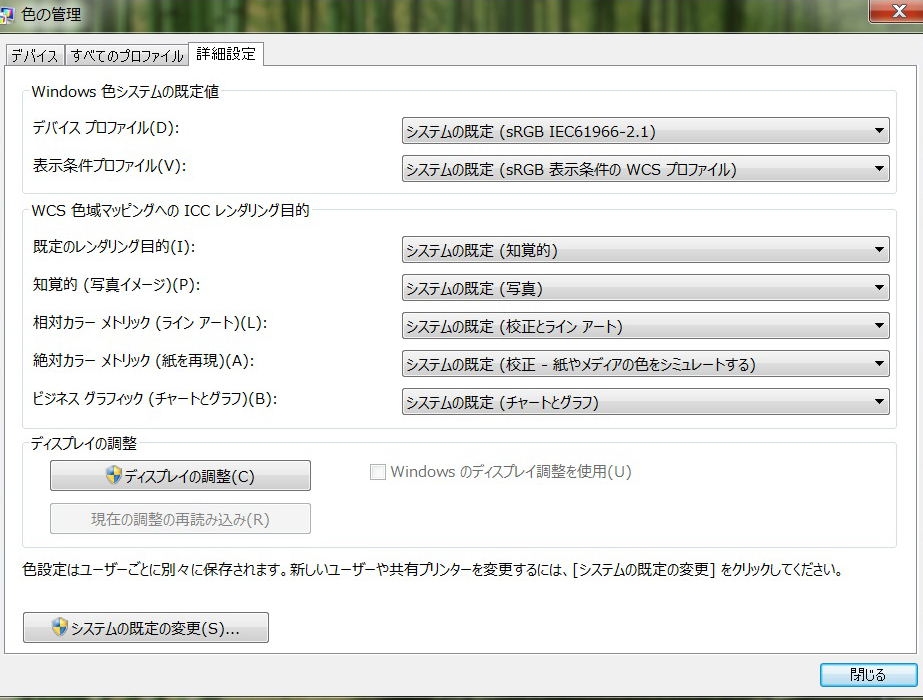923x700 pixels.
Task: Click the ディスプレイの調整 group heading
Action: pos(84,443)
